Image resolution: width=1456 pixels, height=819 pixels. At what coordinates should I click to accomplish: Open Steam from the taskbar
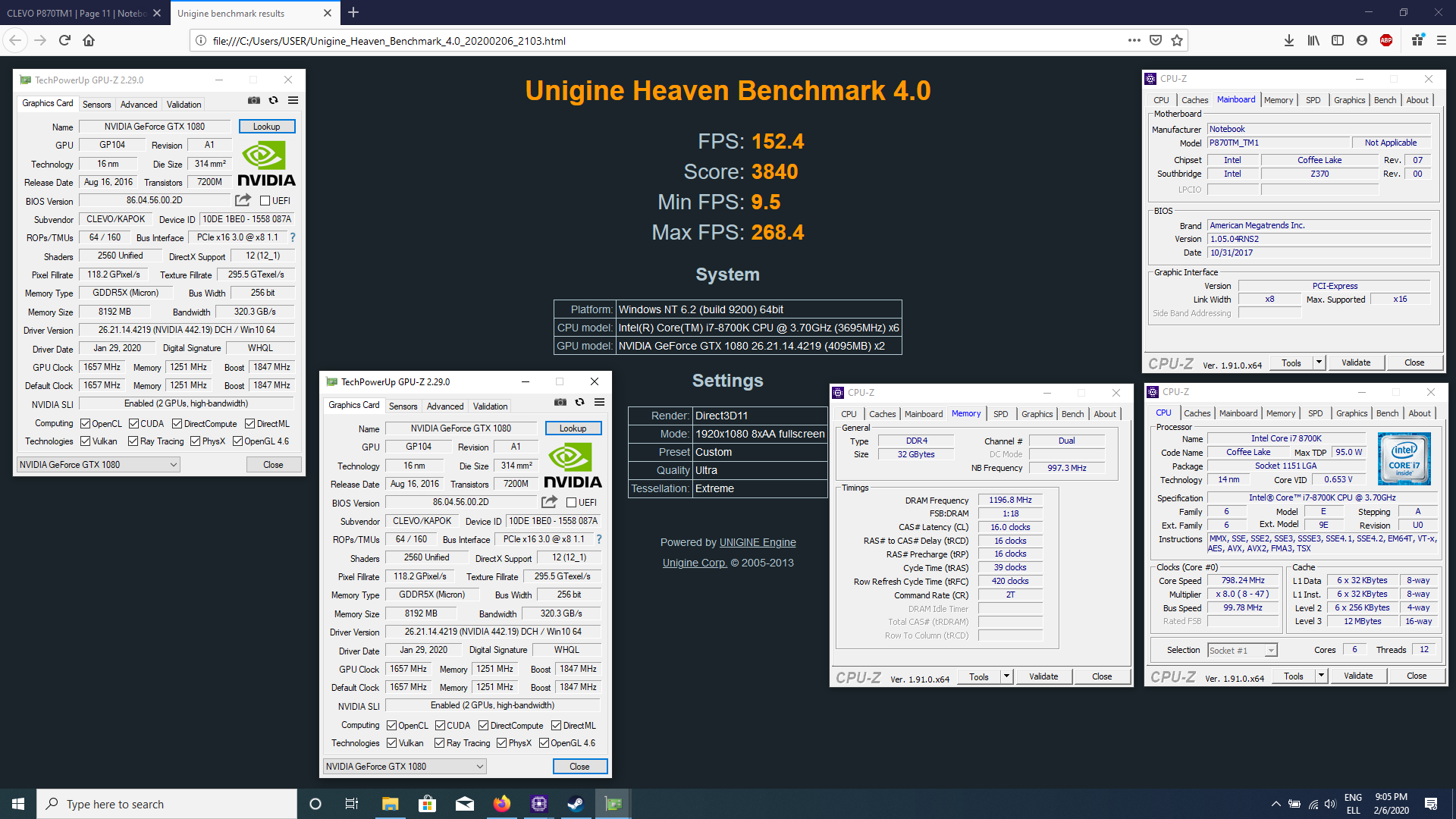[x=576, y=804]
